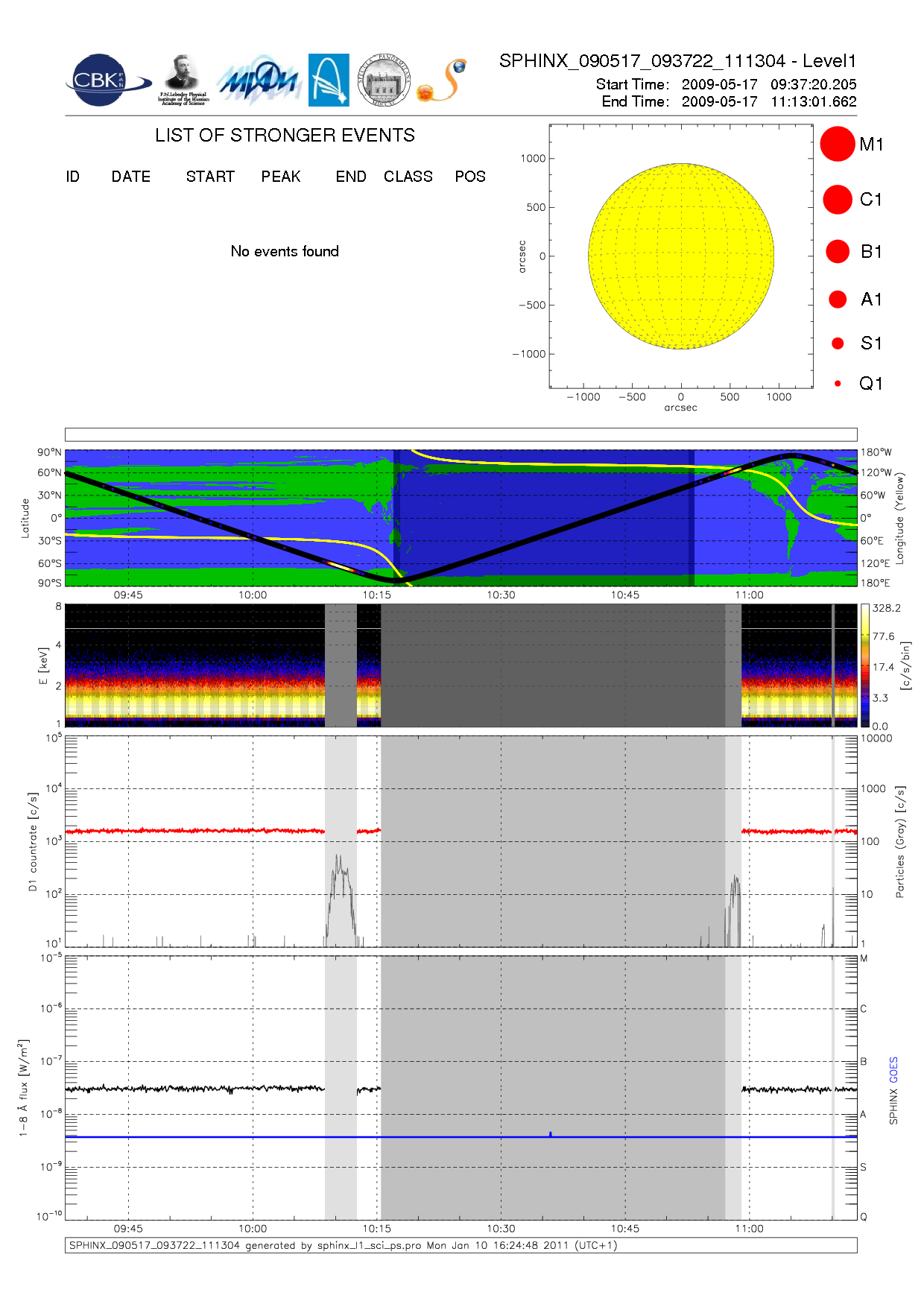Screen dimensions: 924x1307
Task: Click the yellow solar disk center
Action: [x=681, y=256]
